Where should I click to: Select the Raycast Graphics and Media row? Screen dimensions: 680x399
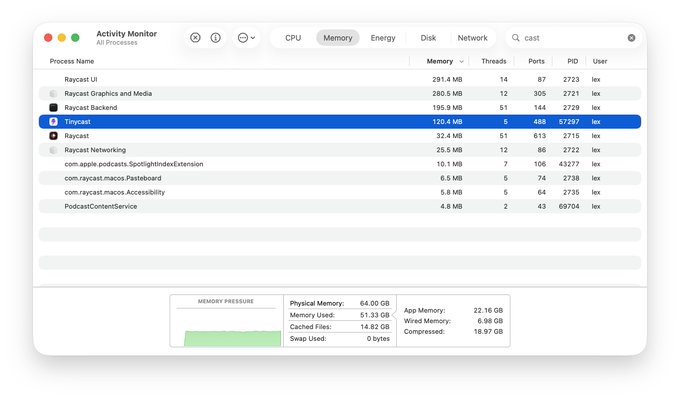pyautogui.click(x=340, y=93)
